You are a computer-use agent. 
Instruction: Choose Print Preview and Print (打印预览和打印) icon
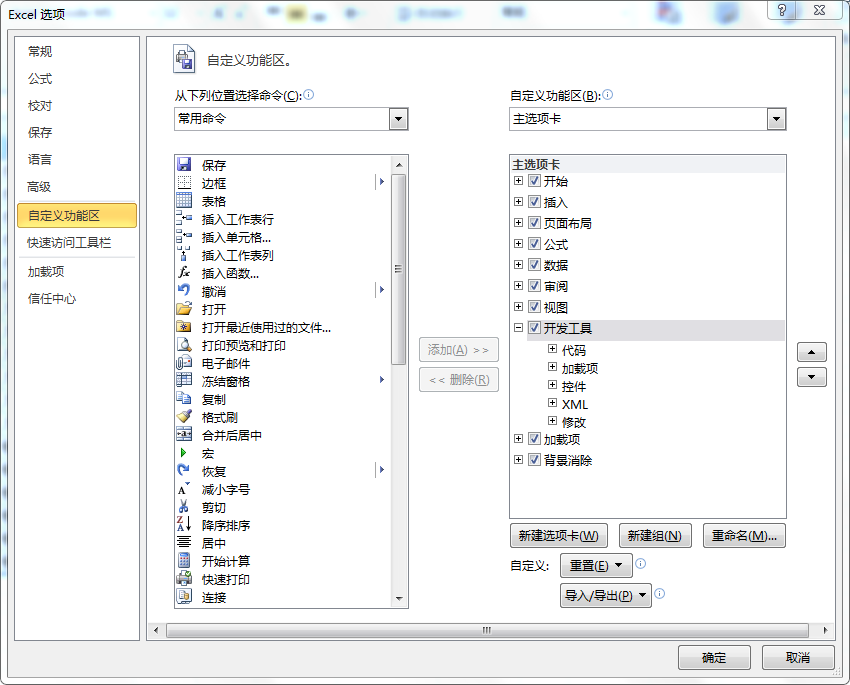pyautogui.click(x=184, y=344)
